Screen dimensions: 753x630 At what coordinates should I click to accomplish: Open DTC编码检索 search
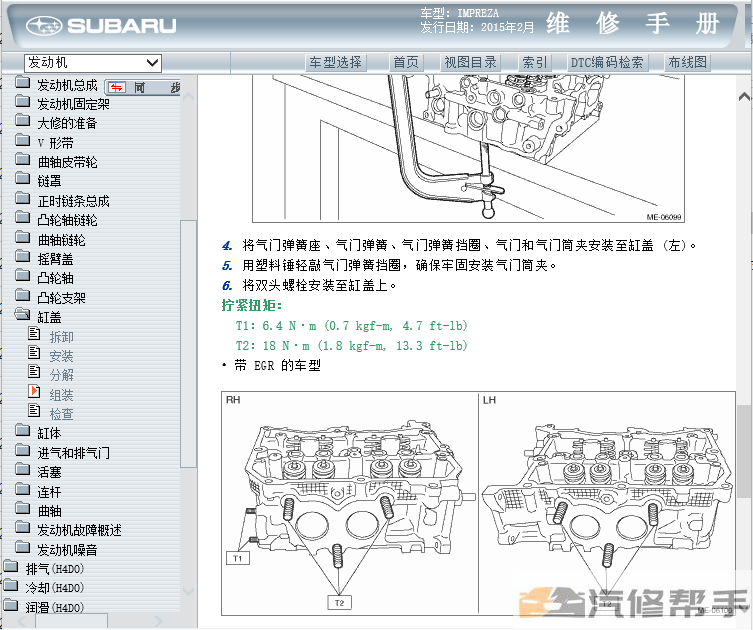[x=607, y=62]
